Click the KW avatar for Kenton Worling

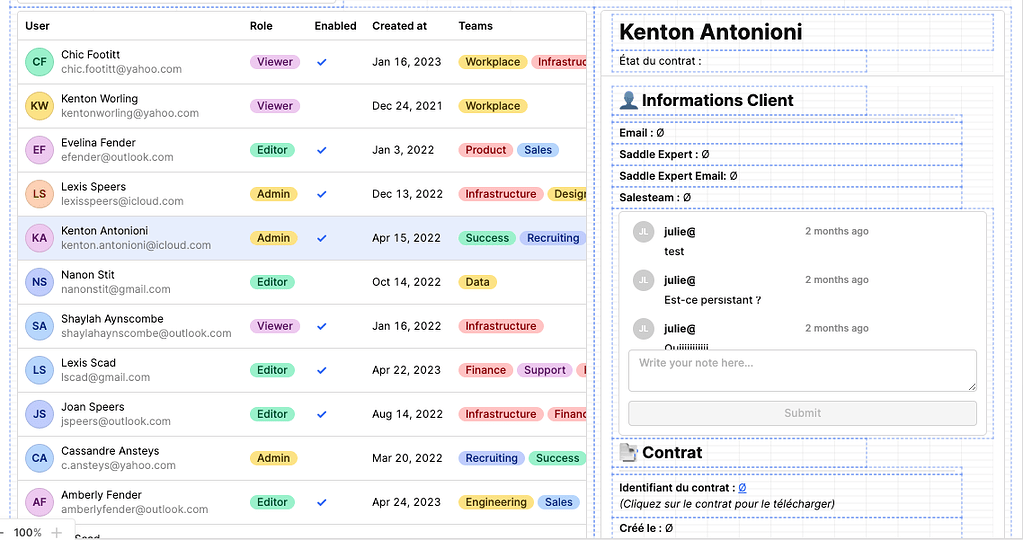tap(39, 106)
